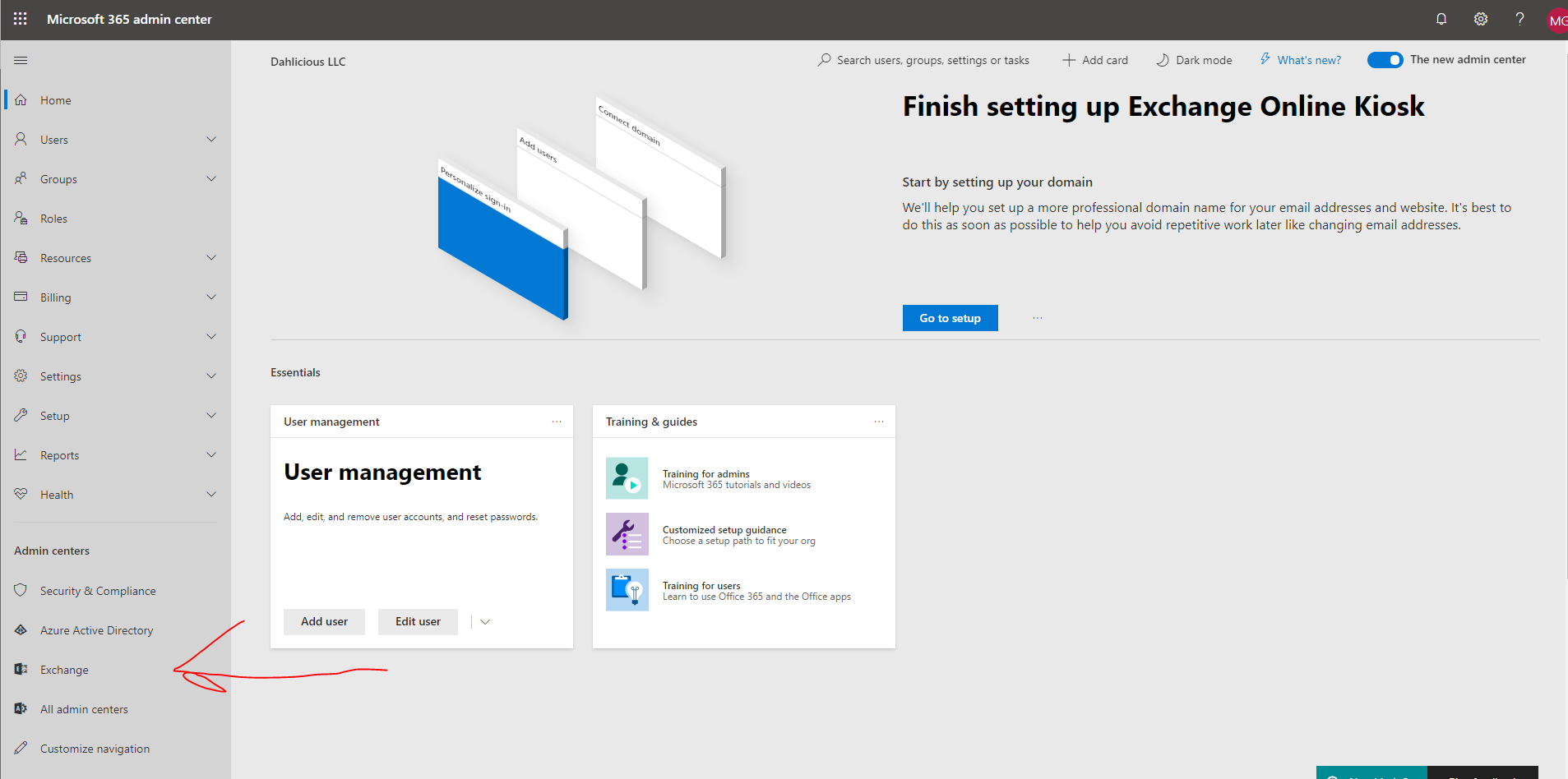This screenshot has width=1568, height=779.
Task: Expand the Support menu chevron
Action: click(x=211, y=336)
